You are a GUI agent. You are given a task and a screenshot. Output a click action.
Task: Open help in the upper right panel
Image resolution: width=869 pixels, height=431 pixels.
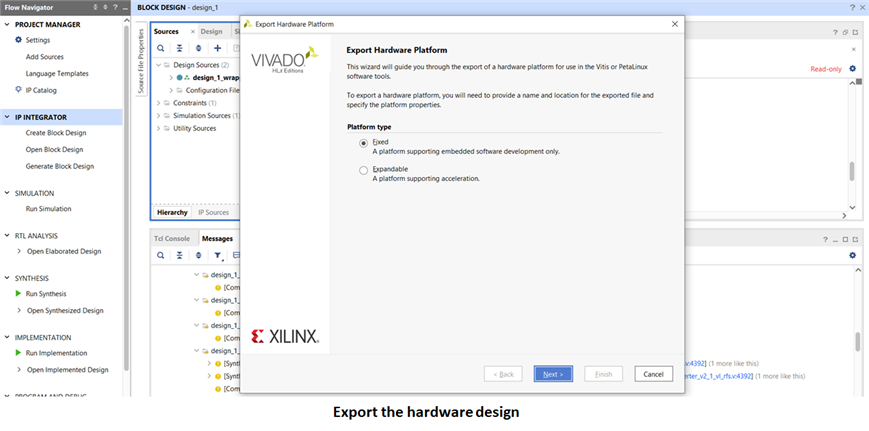[836, 32]
